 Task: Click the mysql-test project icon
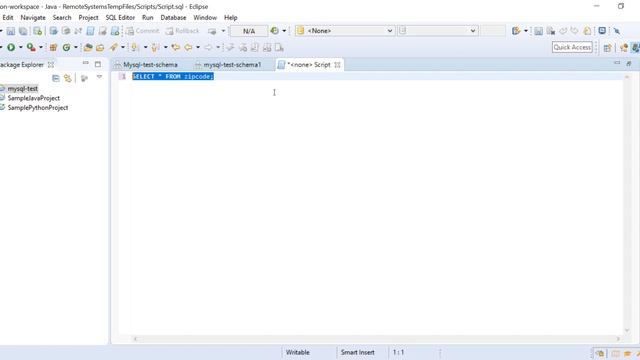pos(2,88)
